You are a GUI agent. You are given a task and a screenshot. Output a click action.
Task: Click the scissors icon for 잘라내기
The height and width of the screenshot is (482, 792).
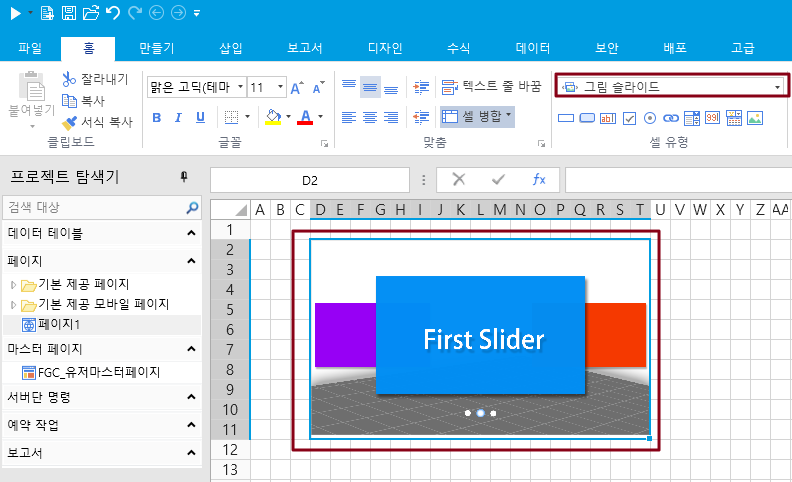click(68, 79)
